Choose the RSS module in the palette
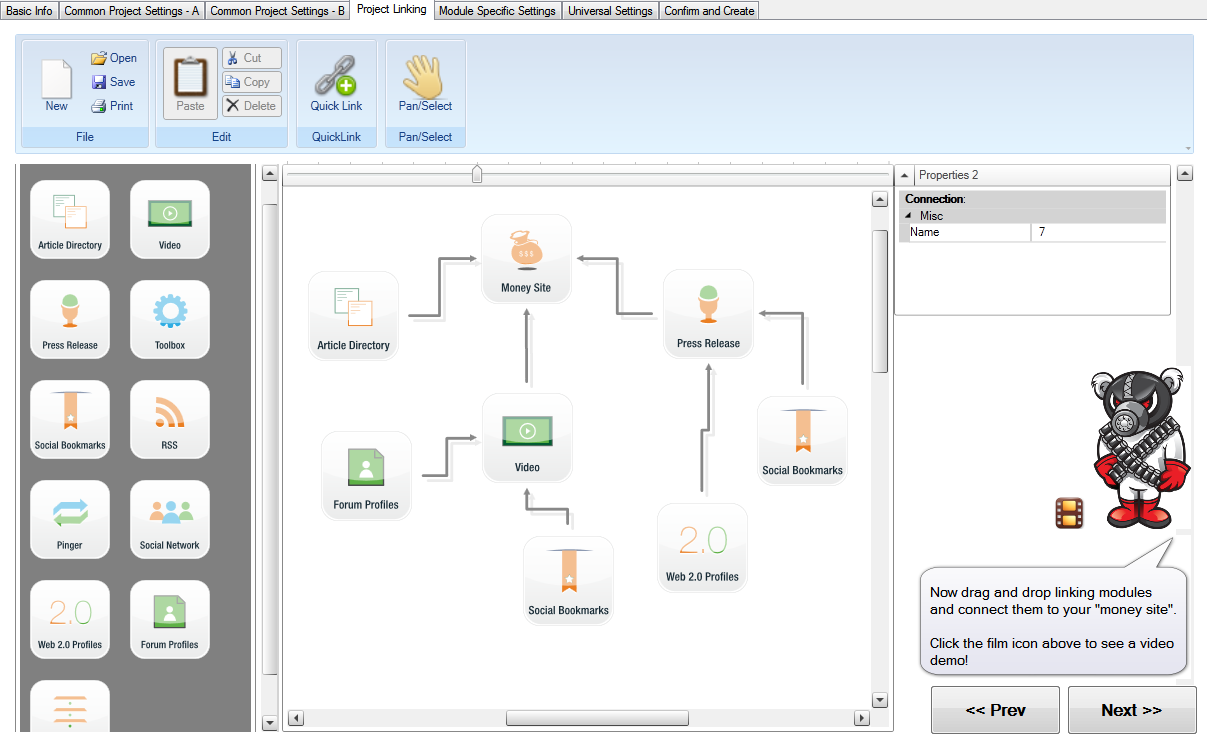1207x741 pixels. tap(170, 420)
